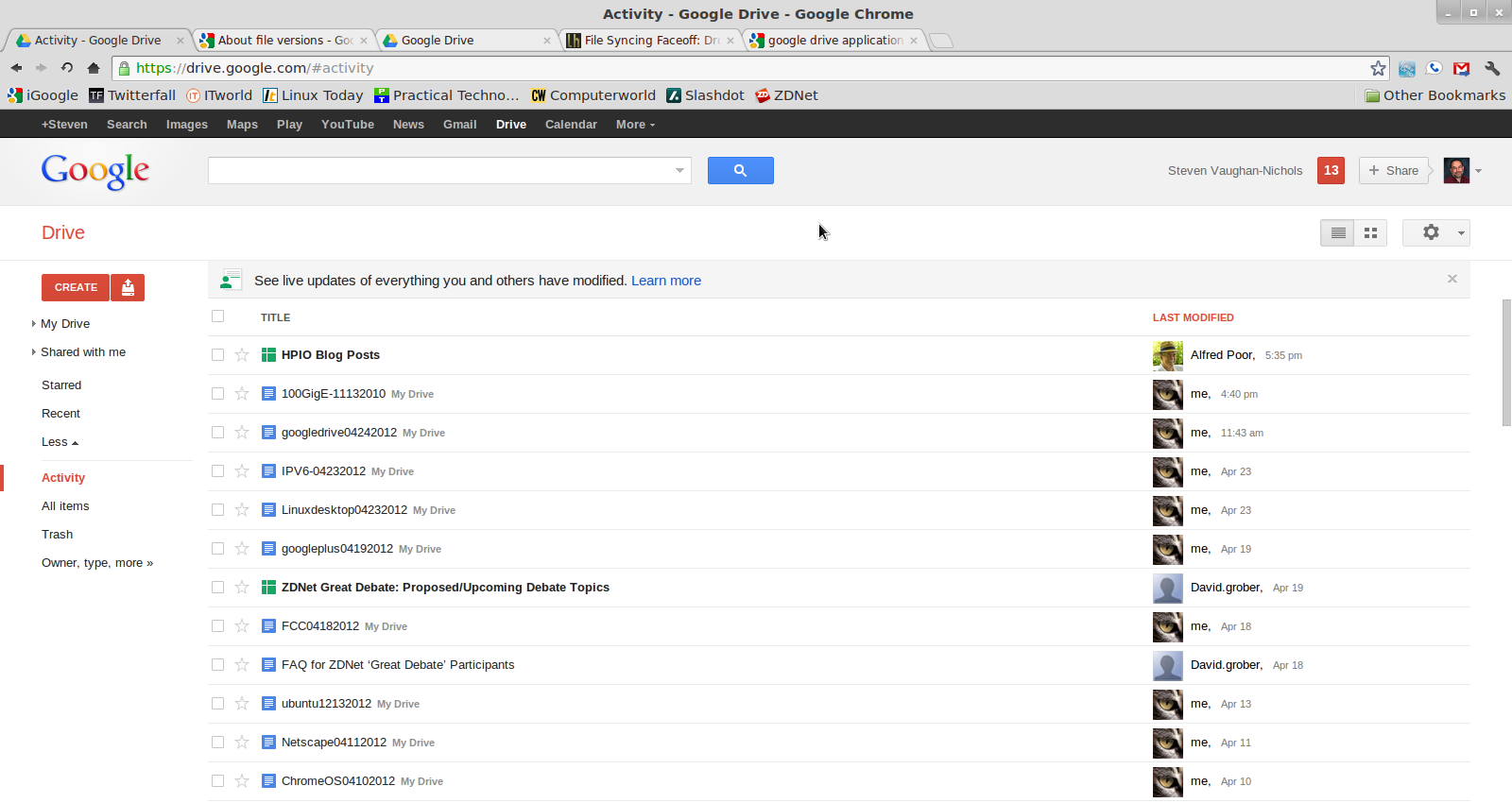
Task: Star the HPIO Blog Posts file
Action: point(242,355)
